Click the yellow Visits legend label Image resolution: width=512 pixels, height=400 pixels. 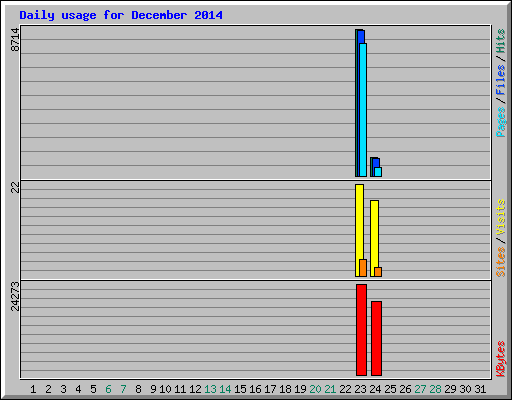point(500,218)
